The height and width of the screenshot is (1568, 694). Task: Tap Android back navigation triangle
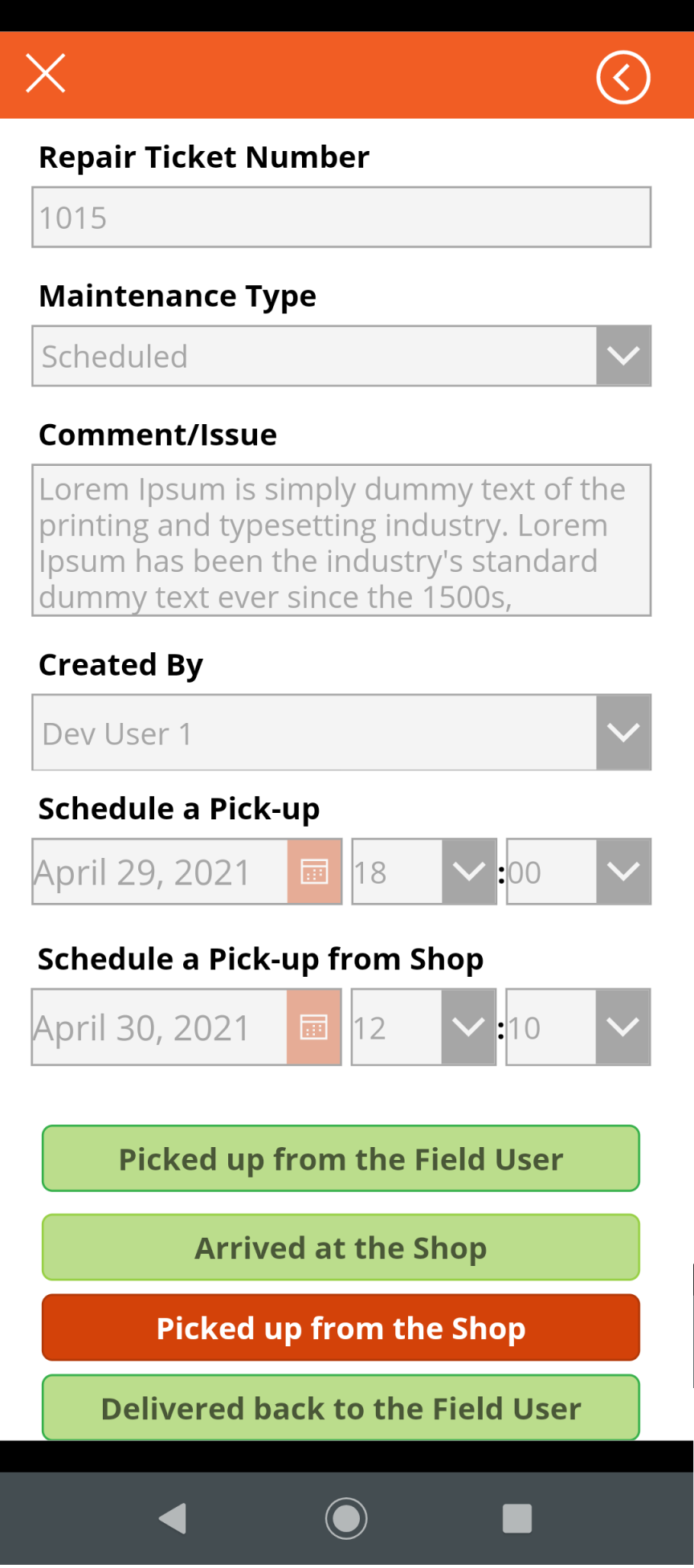click(173, 1518)
